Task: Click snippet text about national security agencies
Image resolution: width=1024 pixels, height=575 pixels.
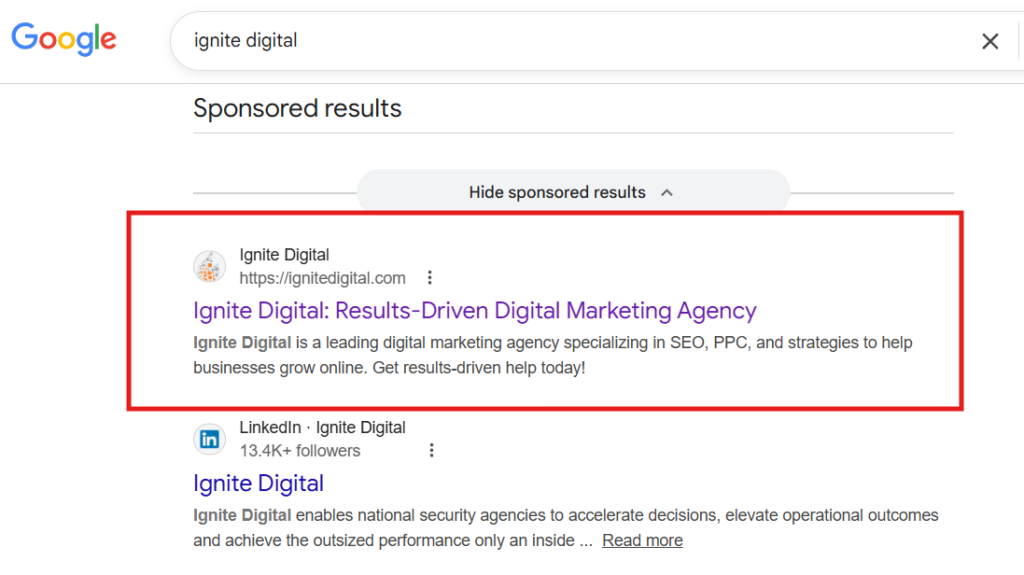Action: pos(600,516)
